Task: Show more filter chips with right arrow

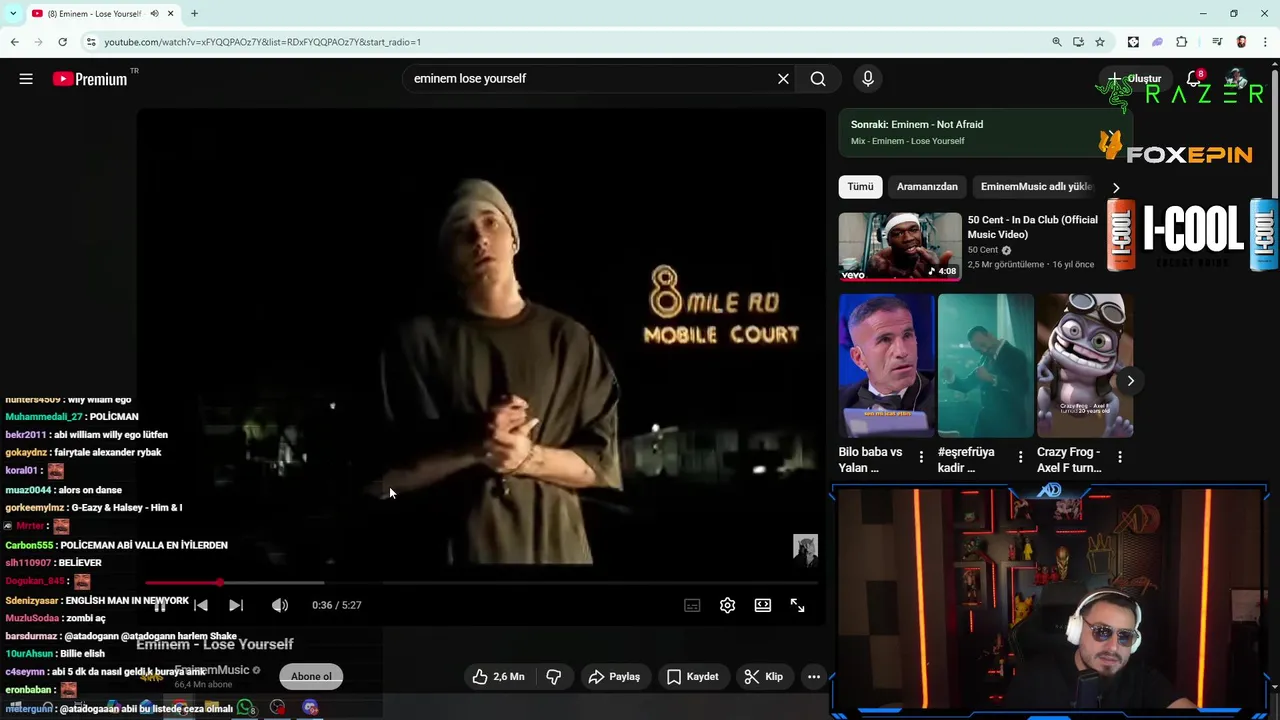Action: click(1116, 187)
